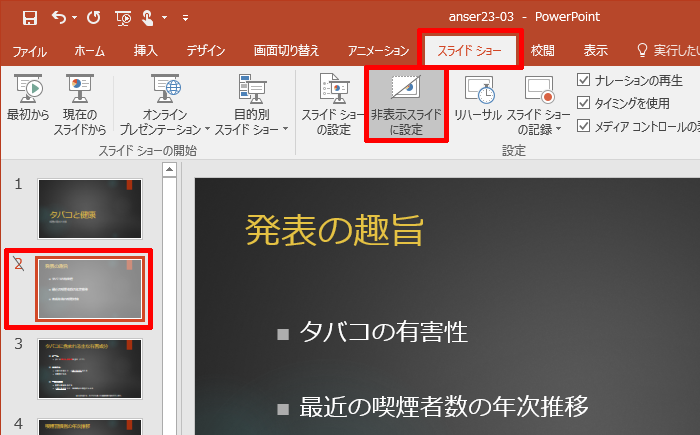Click the slide title 発表の趣旨

point(334,230)
